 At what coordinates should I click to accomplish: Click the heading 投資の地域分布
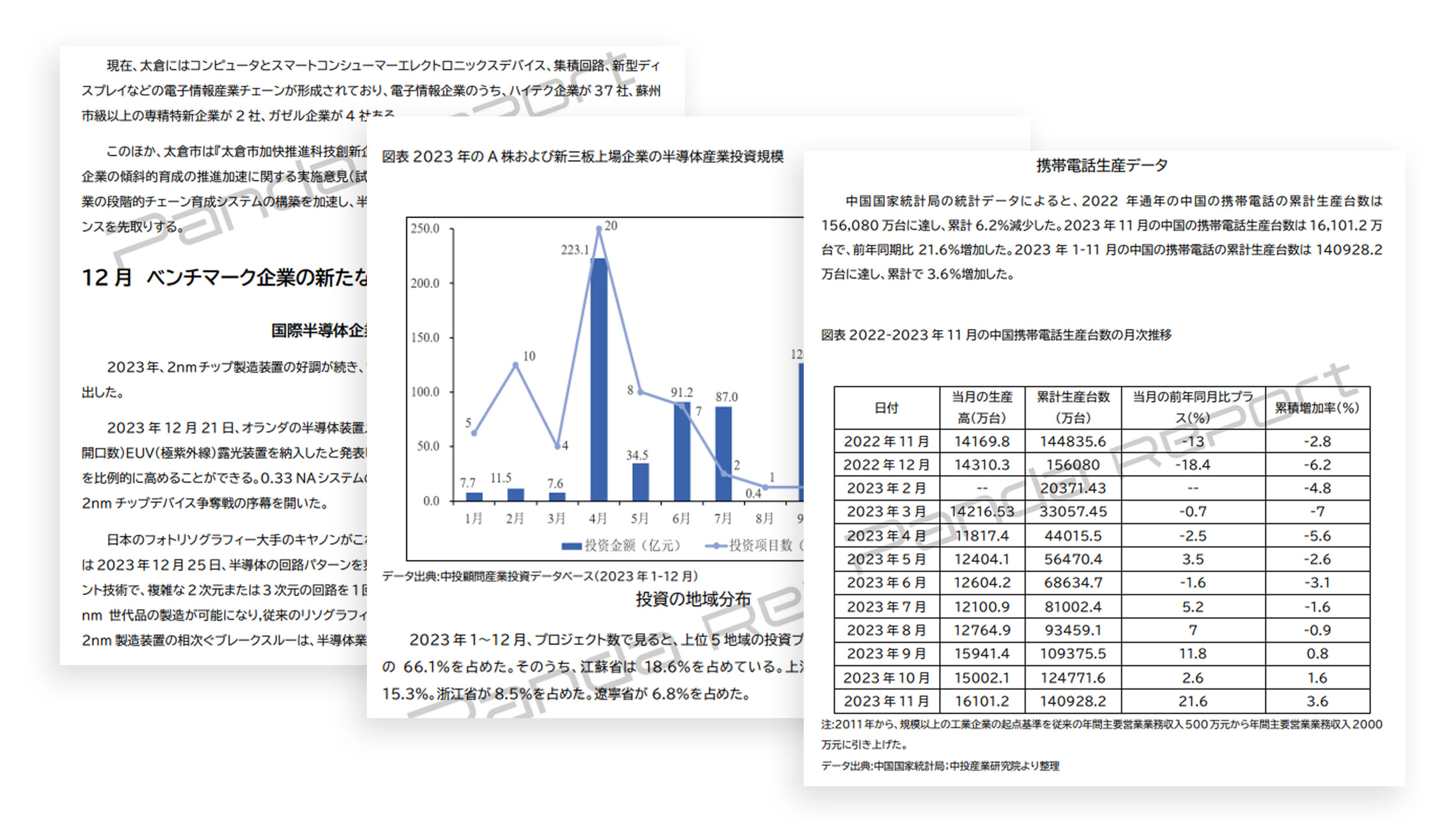(693, 599)
